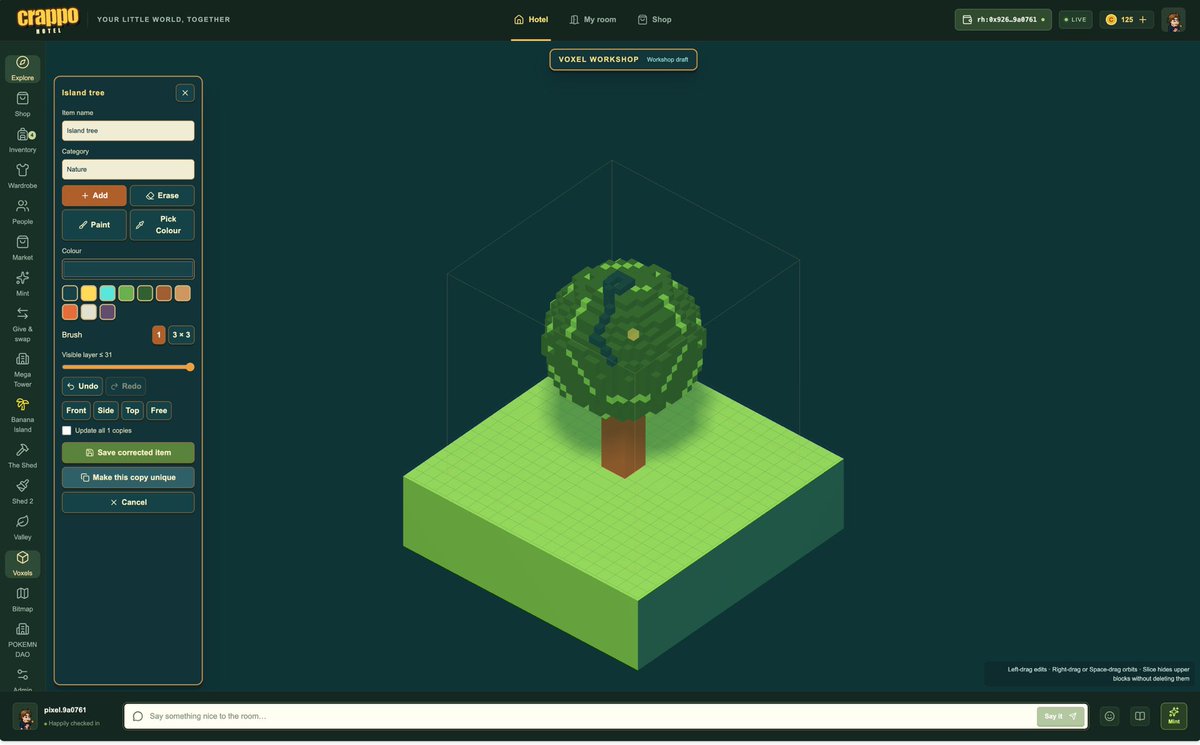Switch to Top view
This screenshot has width=1200, height=745.
point(132,410)
